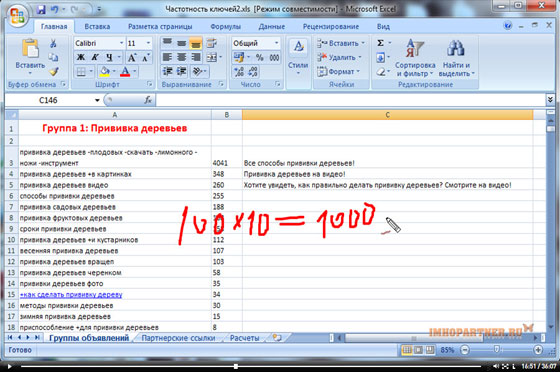
Task: Open the Insert cells (Вставить) dropdown
Action: (x=341, y=43)
